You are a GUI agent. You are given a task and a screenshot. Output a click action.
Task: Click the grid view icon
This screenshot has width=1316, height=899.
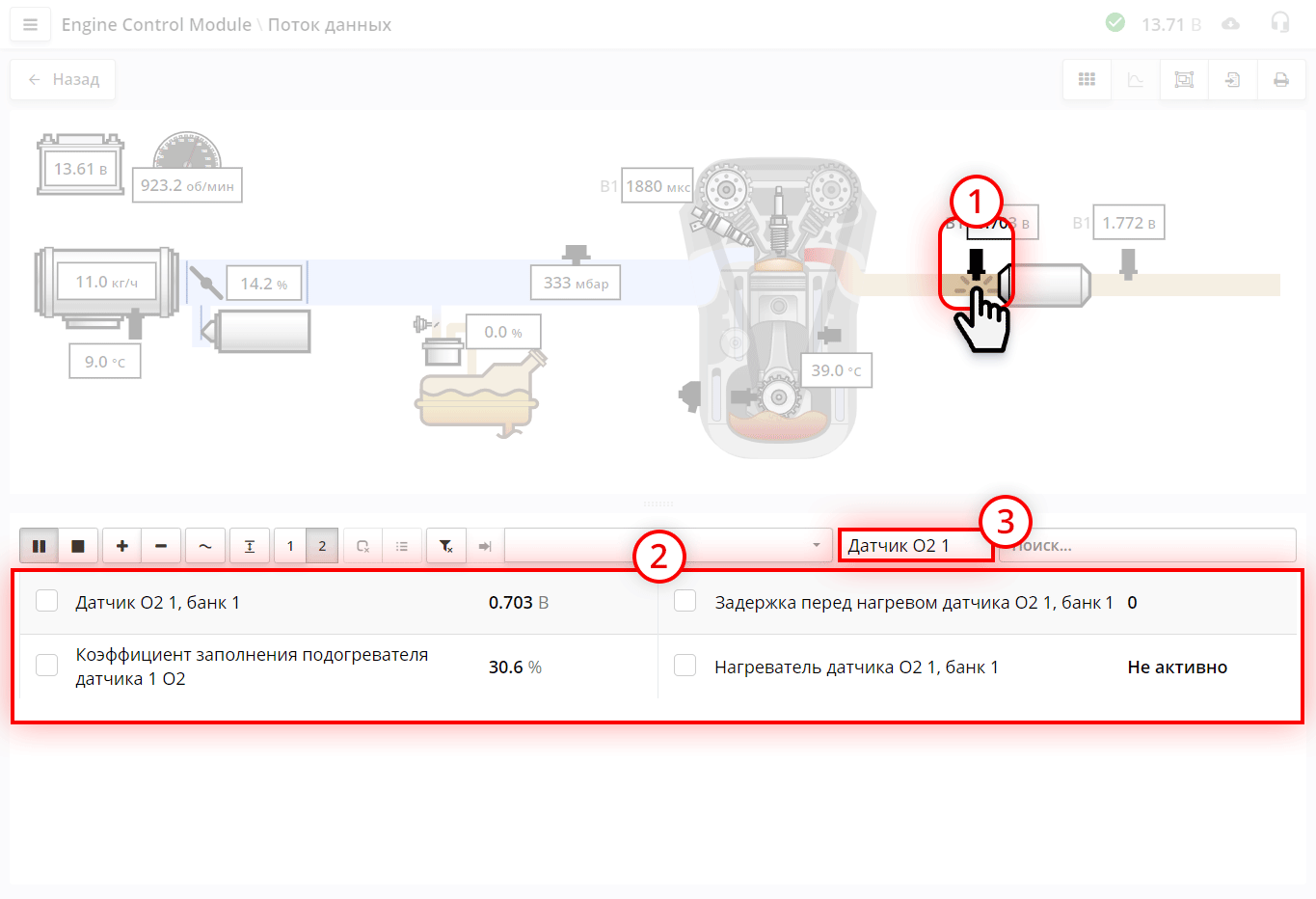tap(1087, 80)
